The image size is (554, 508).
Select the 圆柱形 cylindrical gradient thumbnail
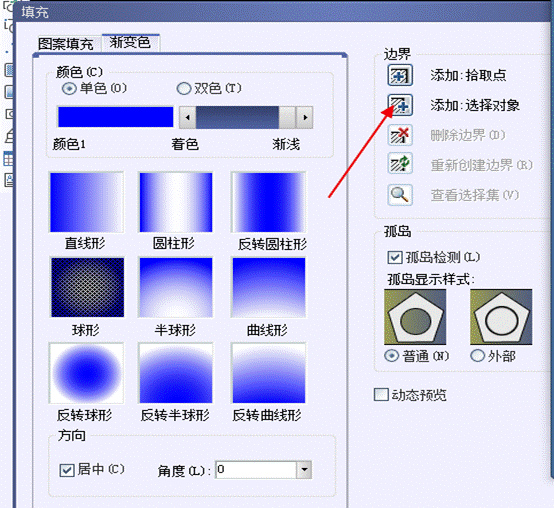click(x=176, y=202)
